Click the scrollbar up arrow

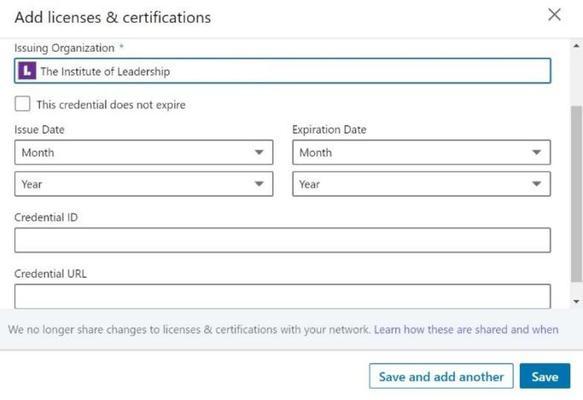576,46
